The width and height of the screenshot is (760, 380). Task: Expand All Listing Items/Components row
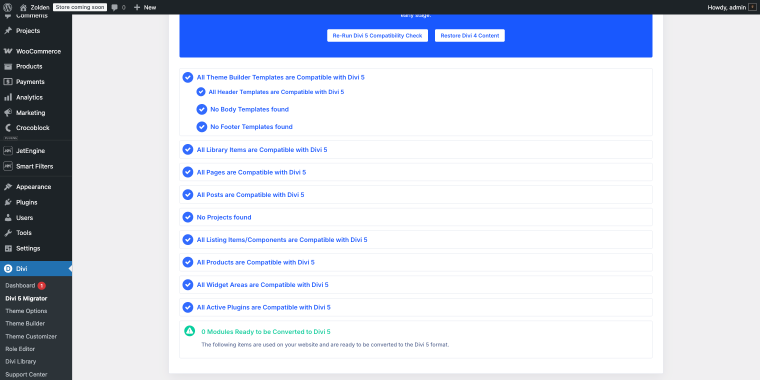(x=416, y=239)
